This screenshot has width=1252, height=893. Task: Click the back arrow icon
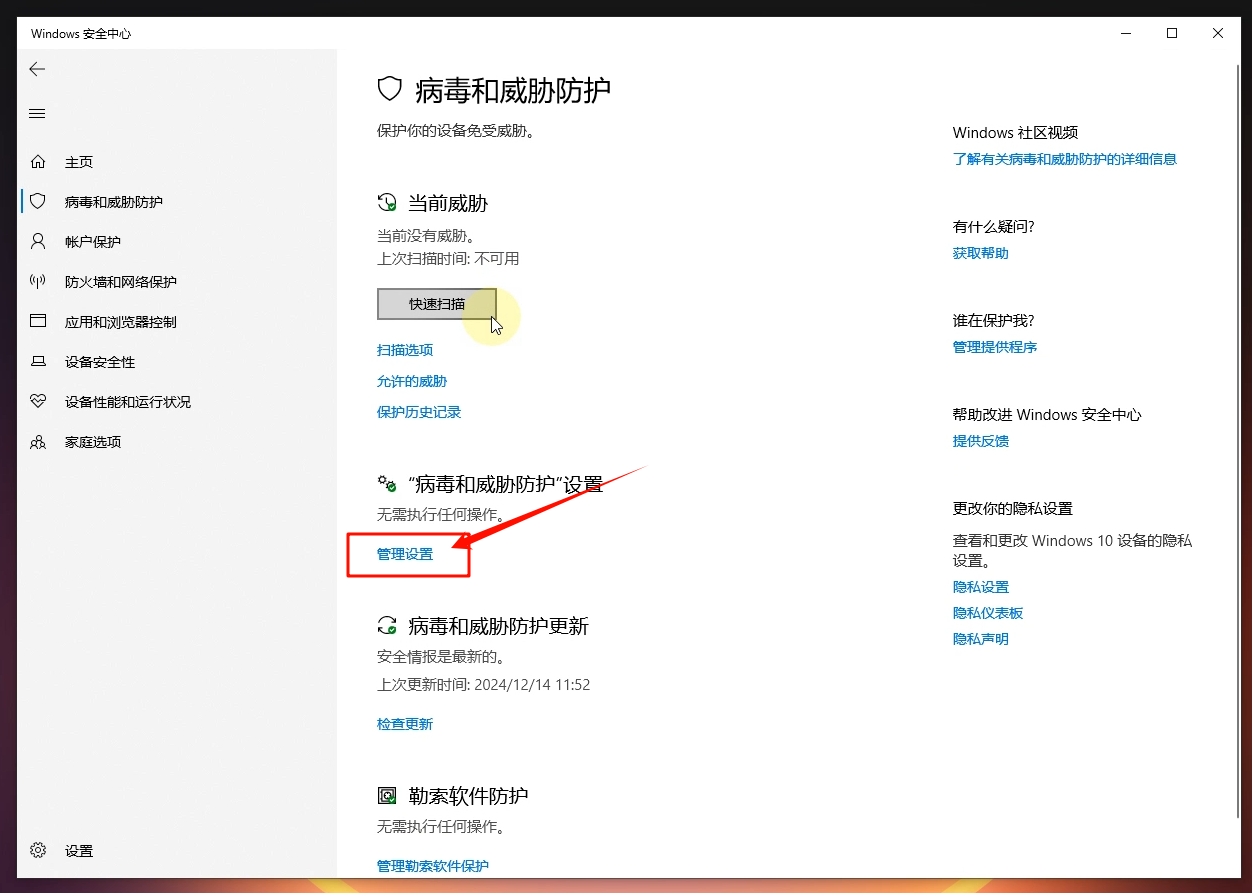pyautogui.click(x=37, y=69)
